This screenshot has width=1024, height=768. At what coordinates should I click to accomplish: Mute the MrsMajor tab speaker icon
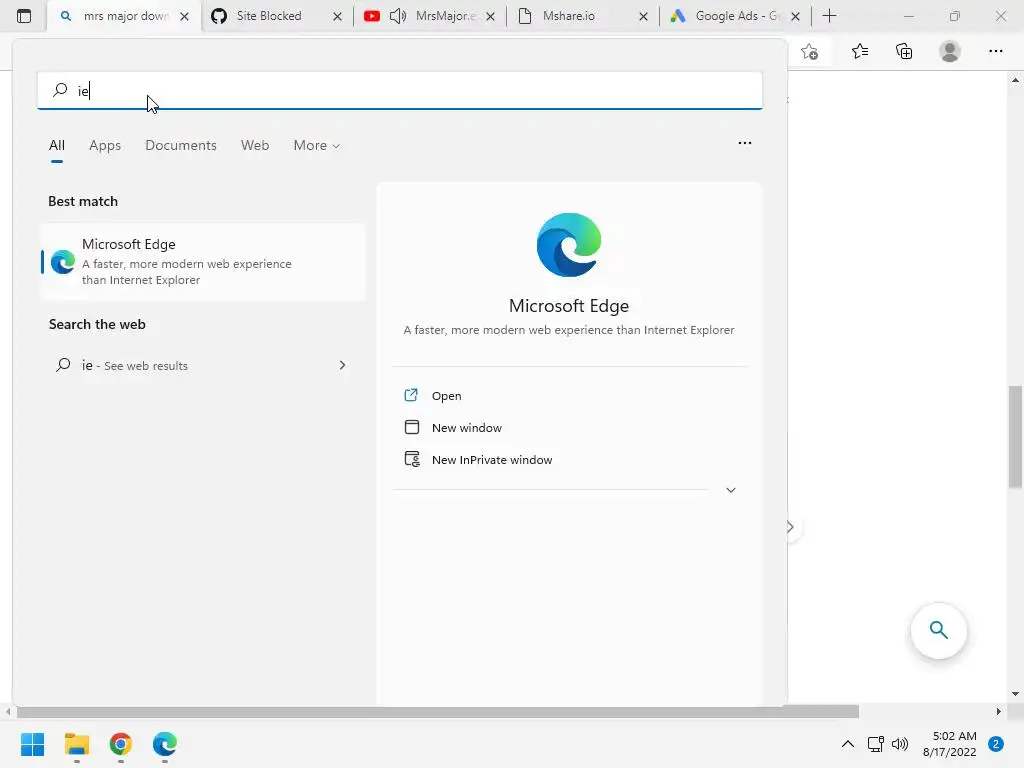(398, 16)
